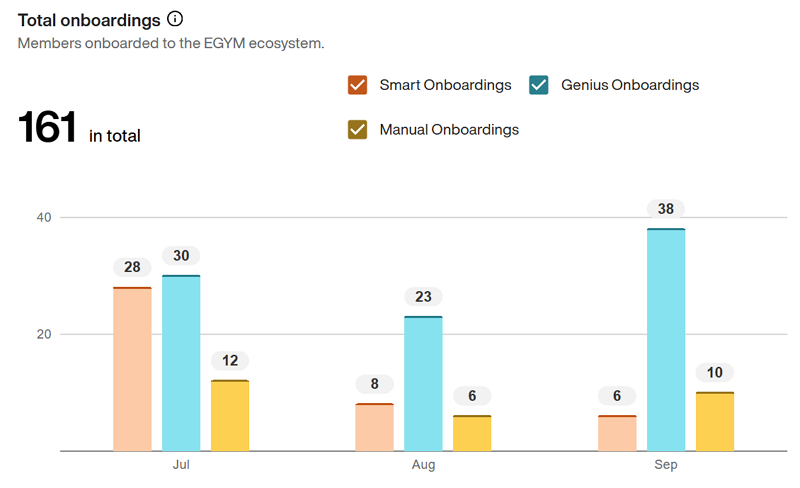Select July Genius Onboardings bar
Screen dimensions: 800x488
[x=181, y=363]
